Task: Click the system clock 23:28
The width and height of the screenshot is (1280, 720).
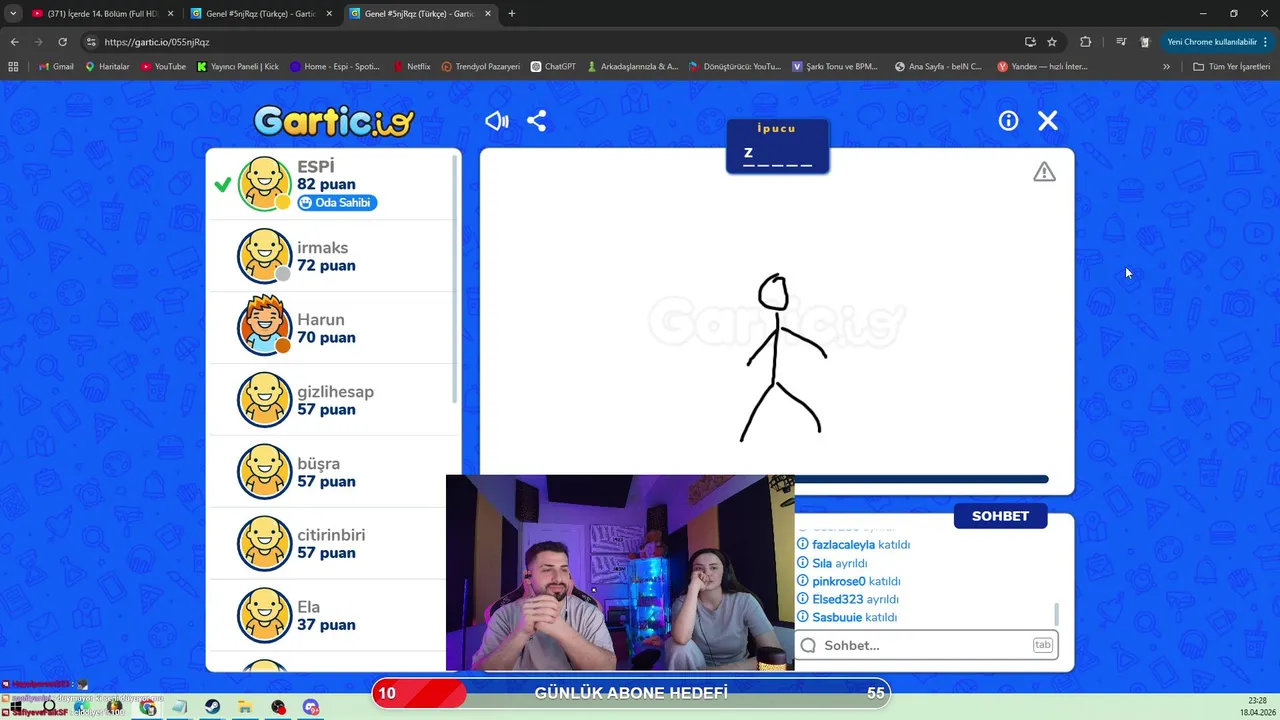Action: [x=1257, y=701]
